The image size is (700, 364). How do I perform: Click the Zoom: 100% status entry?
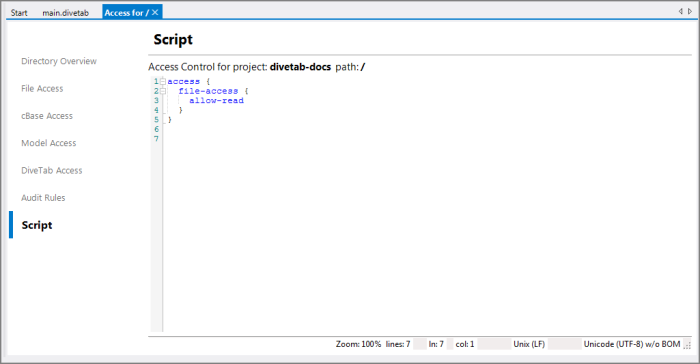click(358, 344)
